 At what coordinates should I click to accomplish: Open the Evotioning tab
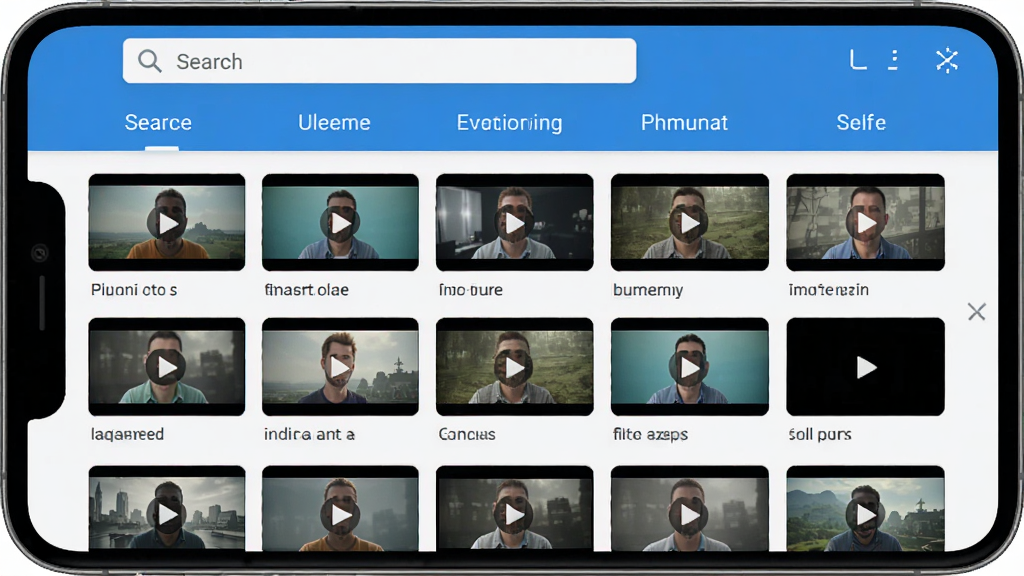[x=509, y=122]
